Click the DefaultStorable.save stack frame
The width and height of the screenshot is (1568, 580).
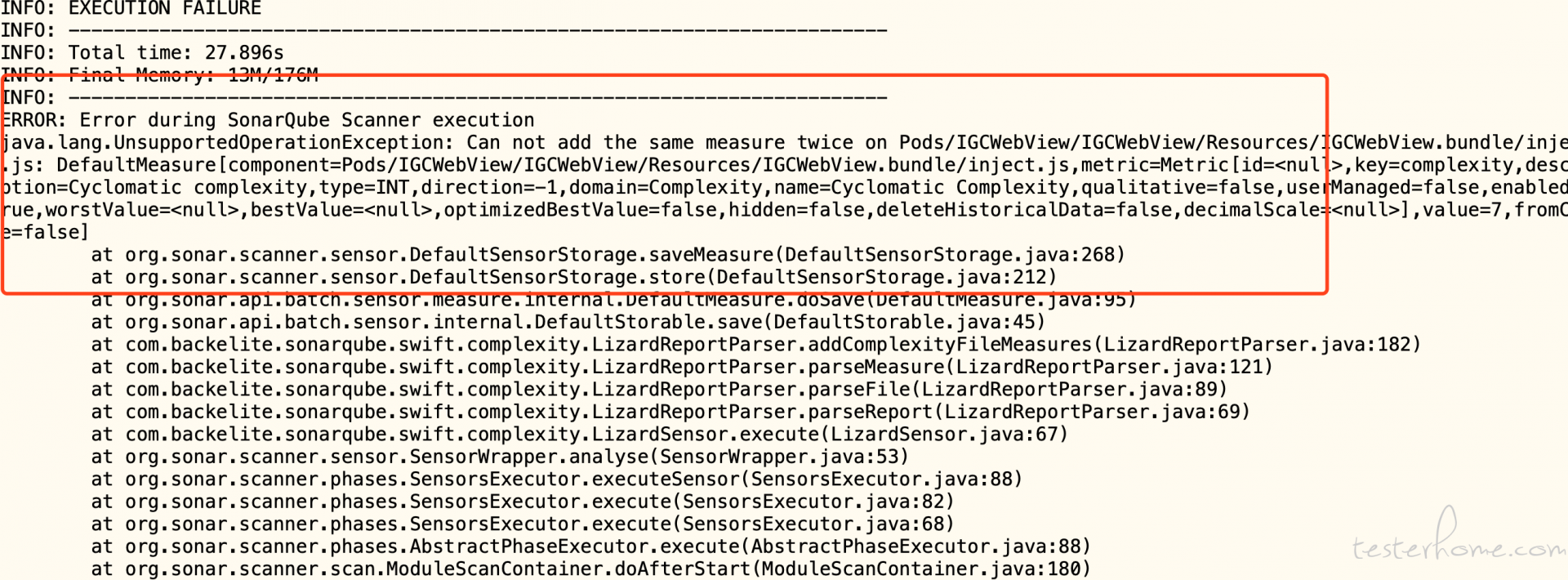568,323
